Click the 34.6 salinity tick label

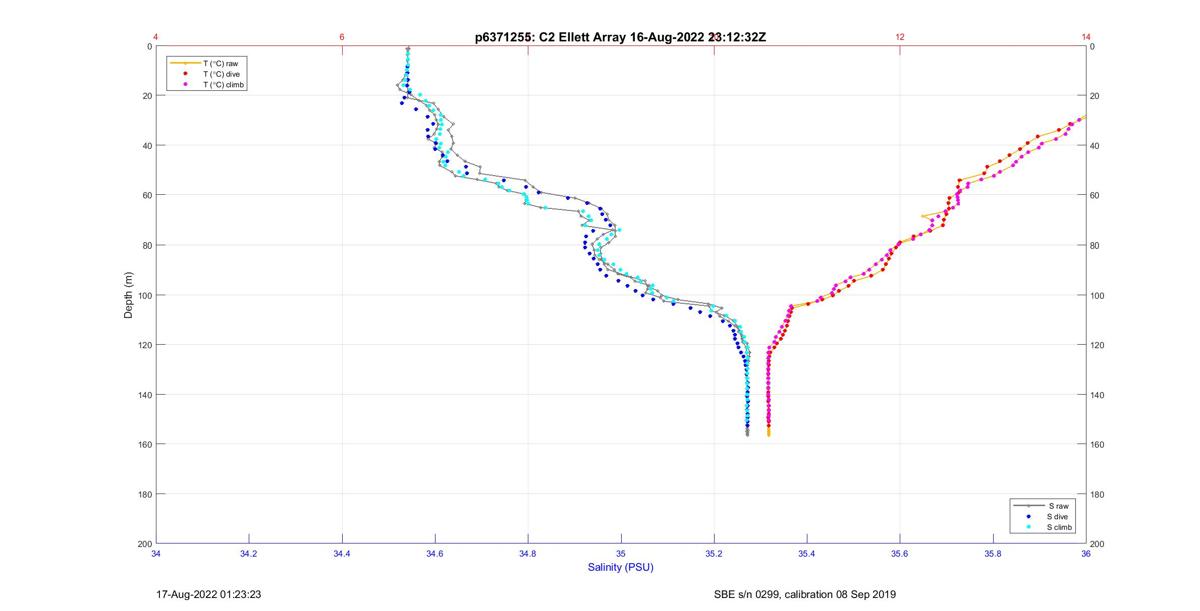pos(434,553)
